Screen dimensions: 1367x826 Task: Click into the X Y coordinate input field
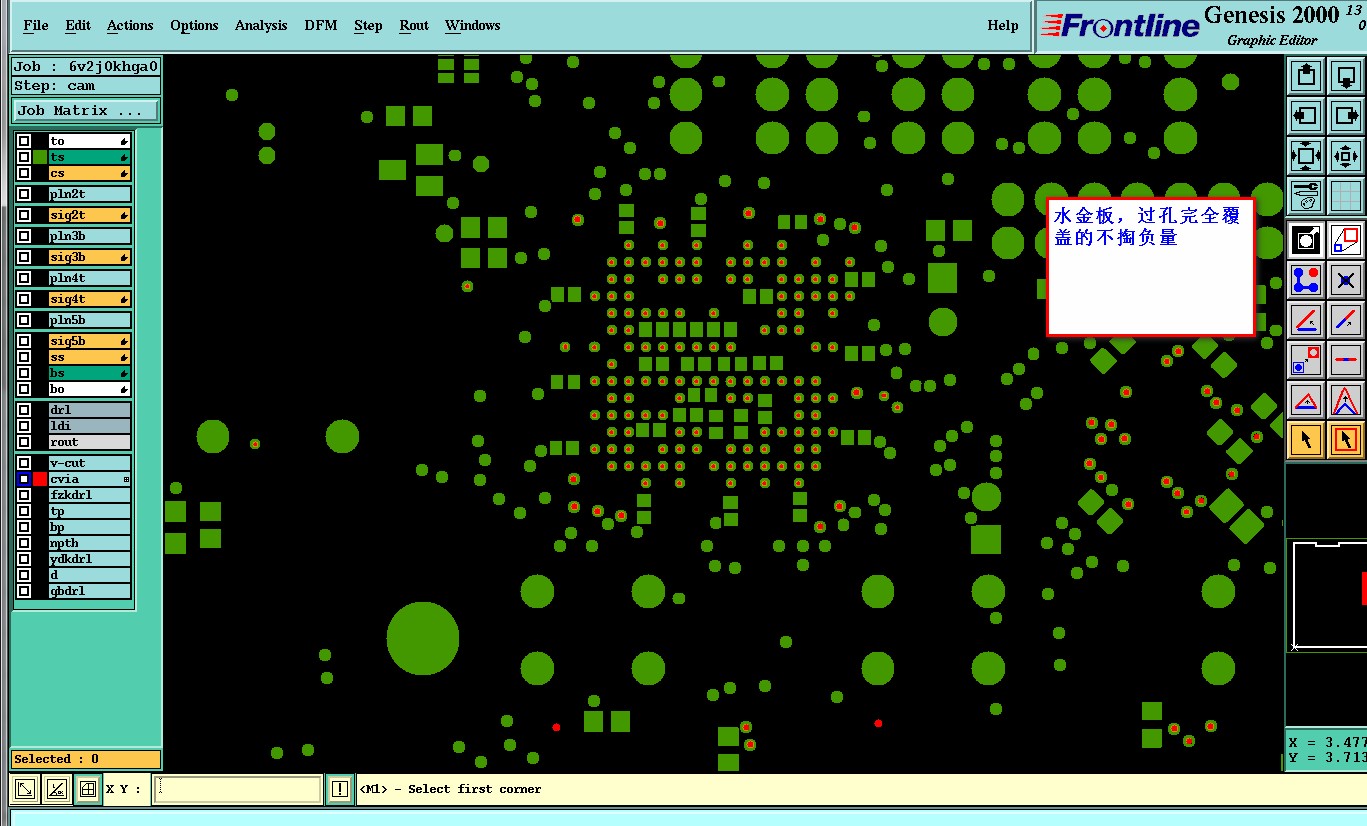[237, 789]
